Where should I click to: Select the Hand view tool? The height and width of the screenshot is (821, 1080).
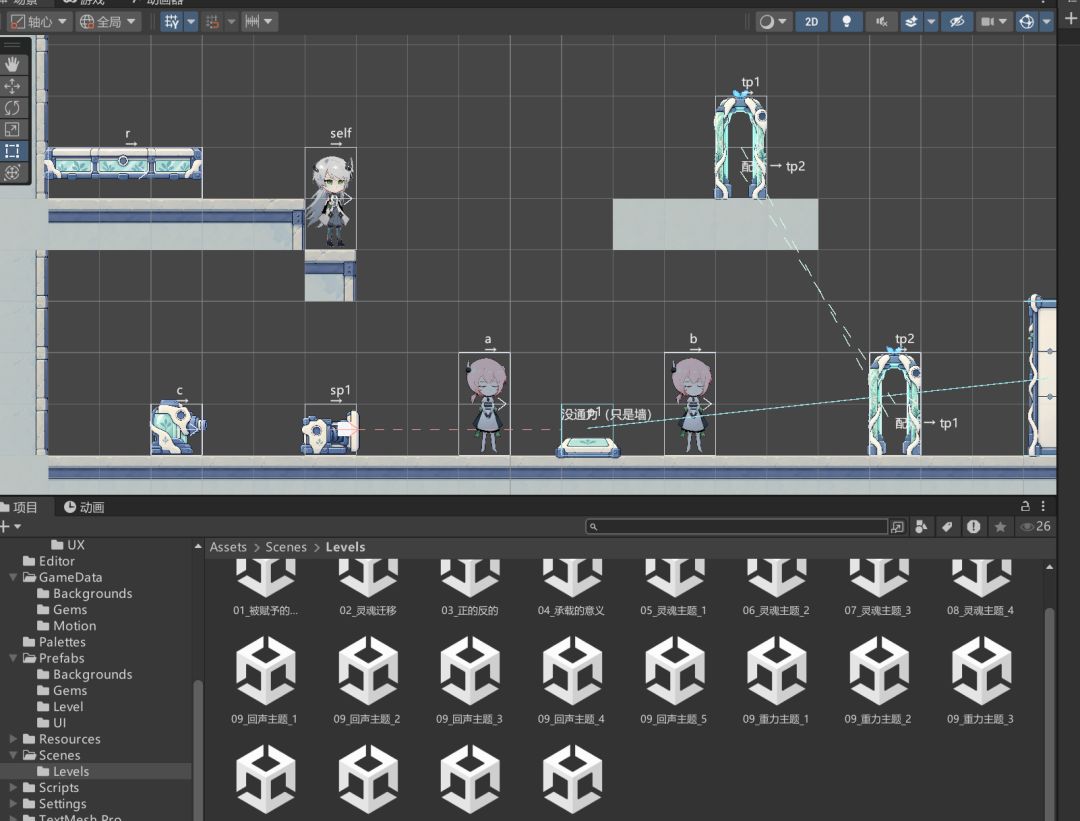pos(12,65)
